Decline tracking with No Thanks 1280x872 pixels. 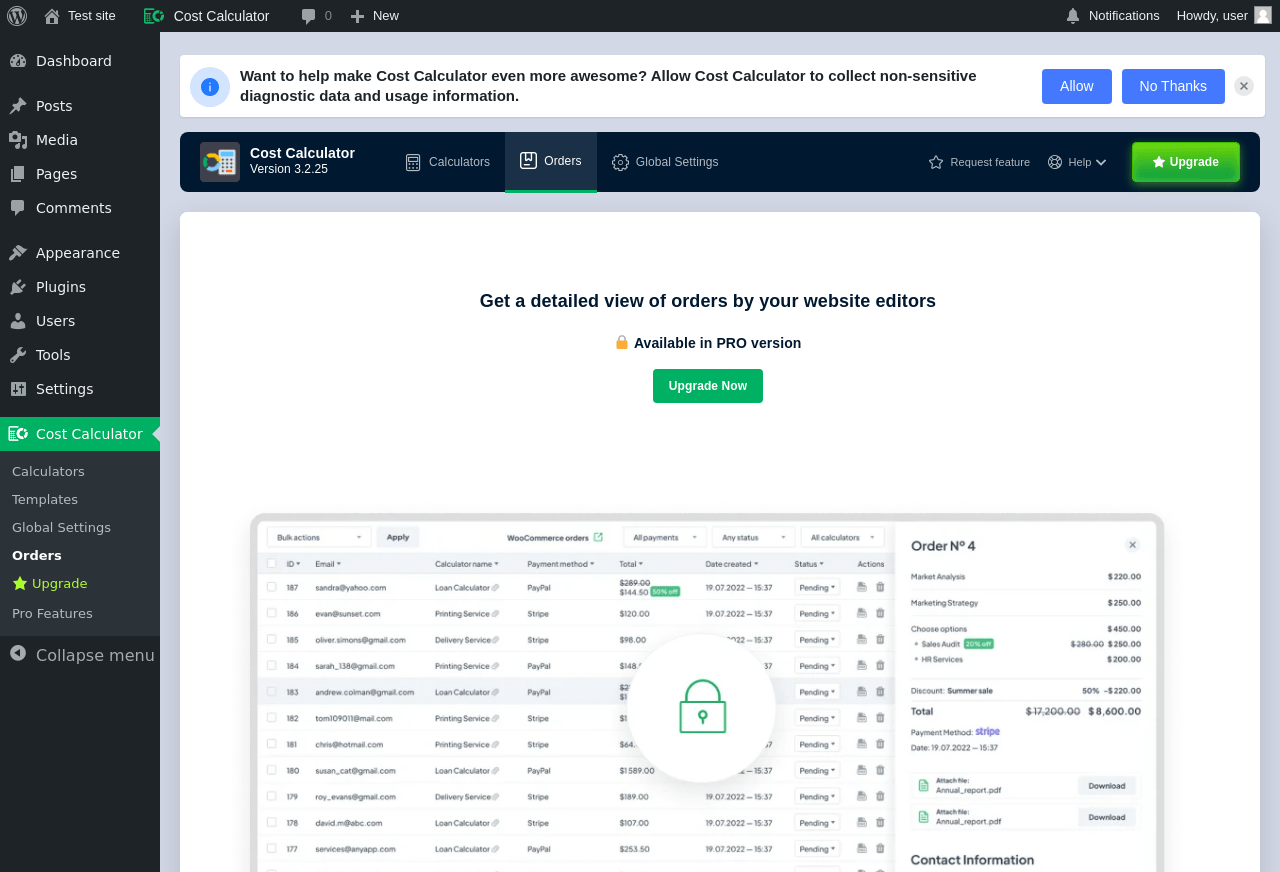click(1173, 87)
